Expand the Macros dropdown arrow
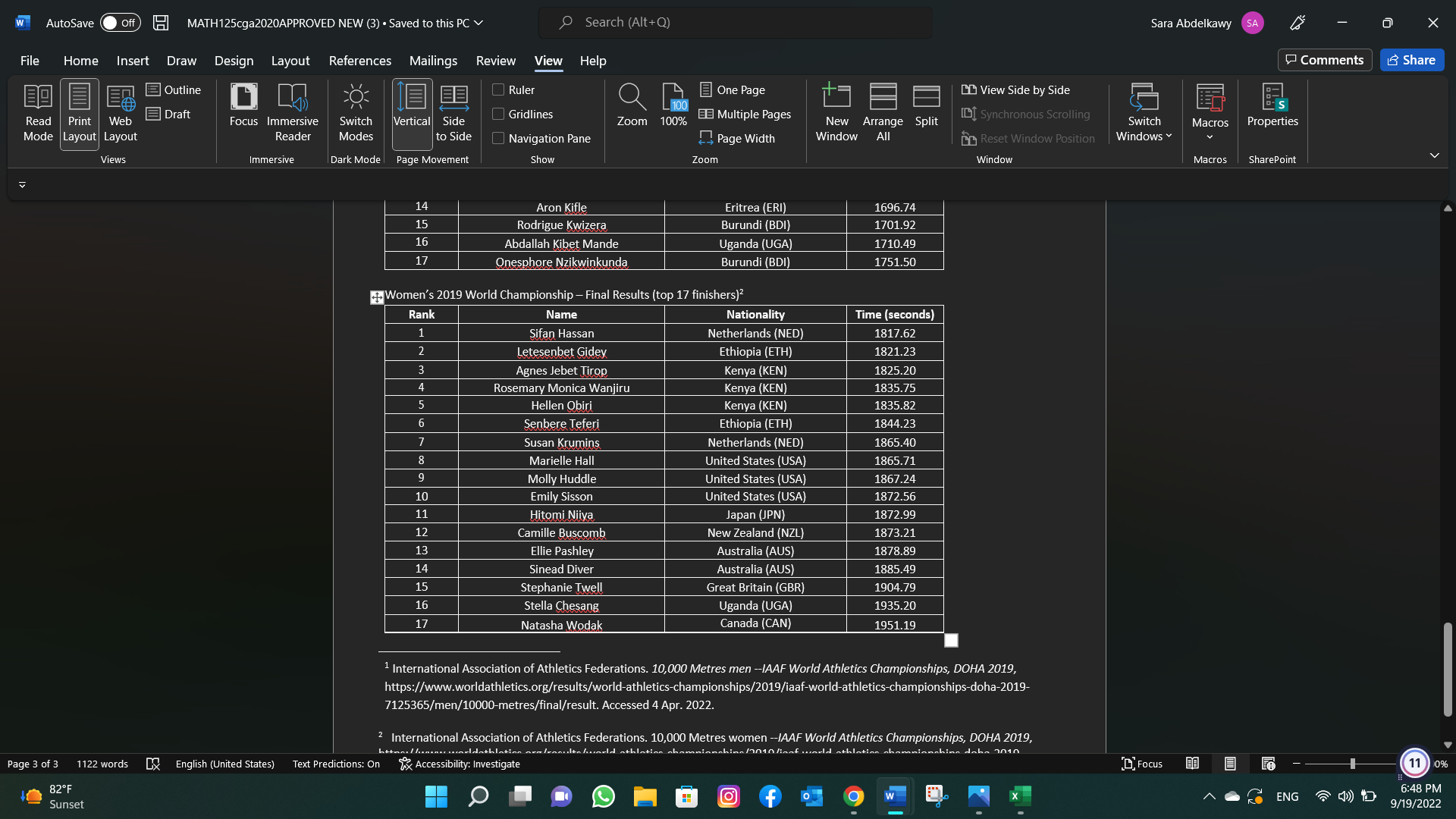The height and width of the screenshot is (819, 1456). pyautogui.click(x=1210, y=137)
